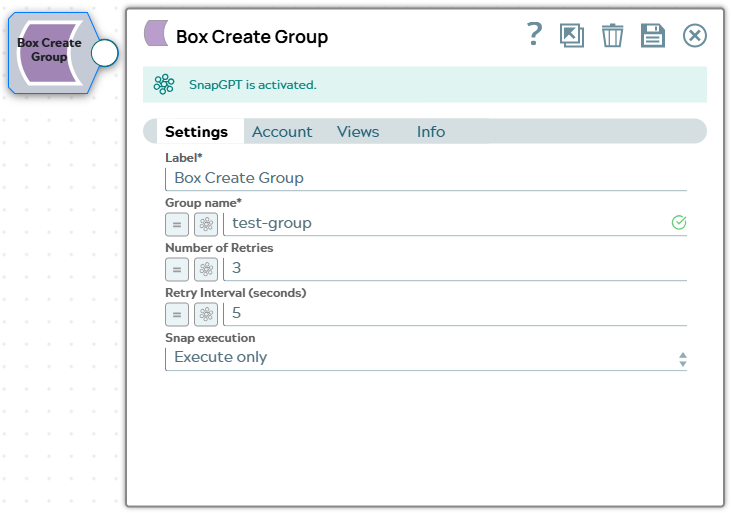Switch to the Views tab
Image resolution: width=732 pixels, height=513 pixels.
(x=358, y=132)
